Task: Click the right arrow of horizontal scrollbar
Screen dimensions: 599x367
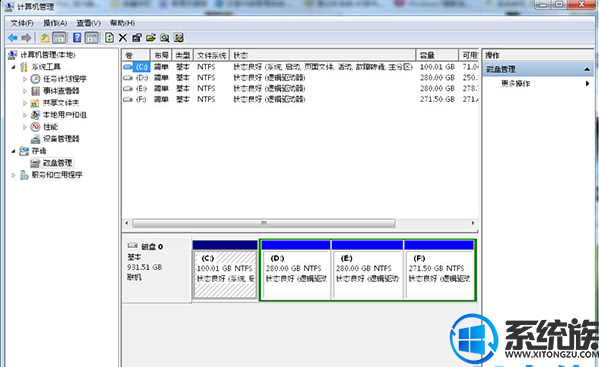Action: point(473,223)
